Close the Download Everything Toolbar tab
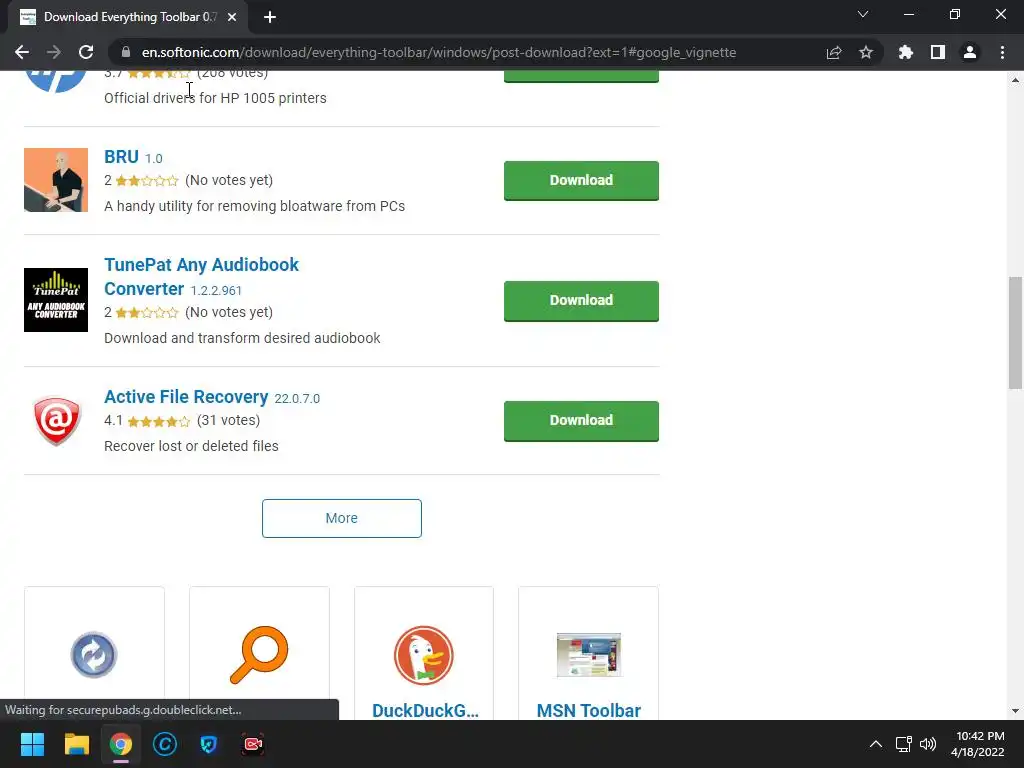Viewport: 1024px width, 768px height. (232, 17)
